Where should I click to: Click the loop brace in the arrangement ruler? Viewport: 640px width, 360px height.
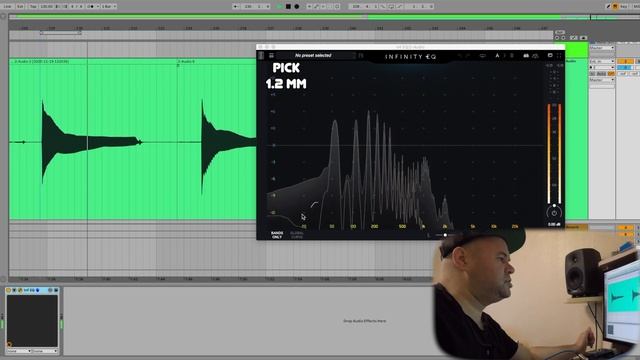(x=60, y=32)
